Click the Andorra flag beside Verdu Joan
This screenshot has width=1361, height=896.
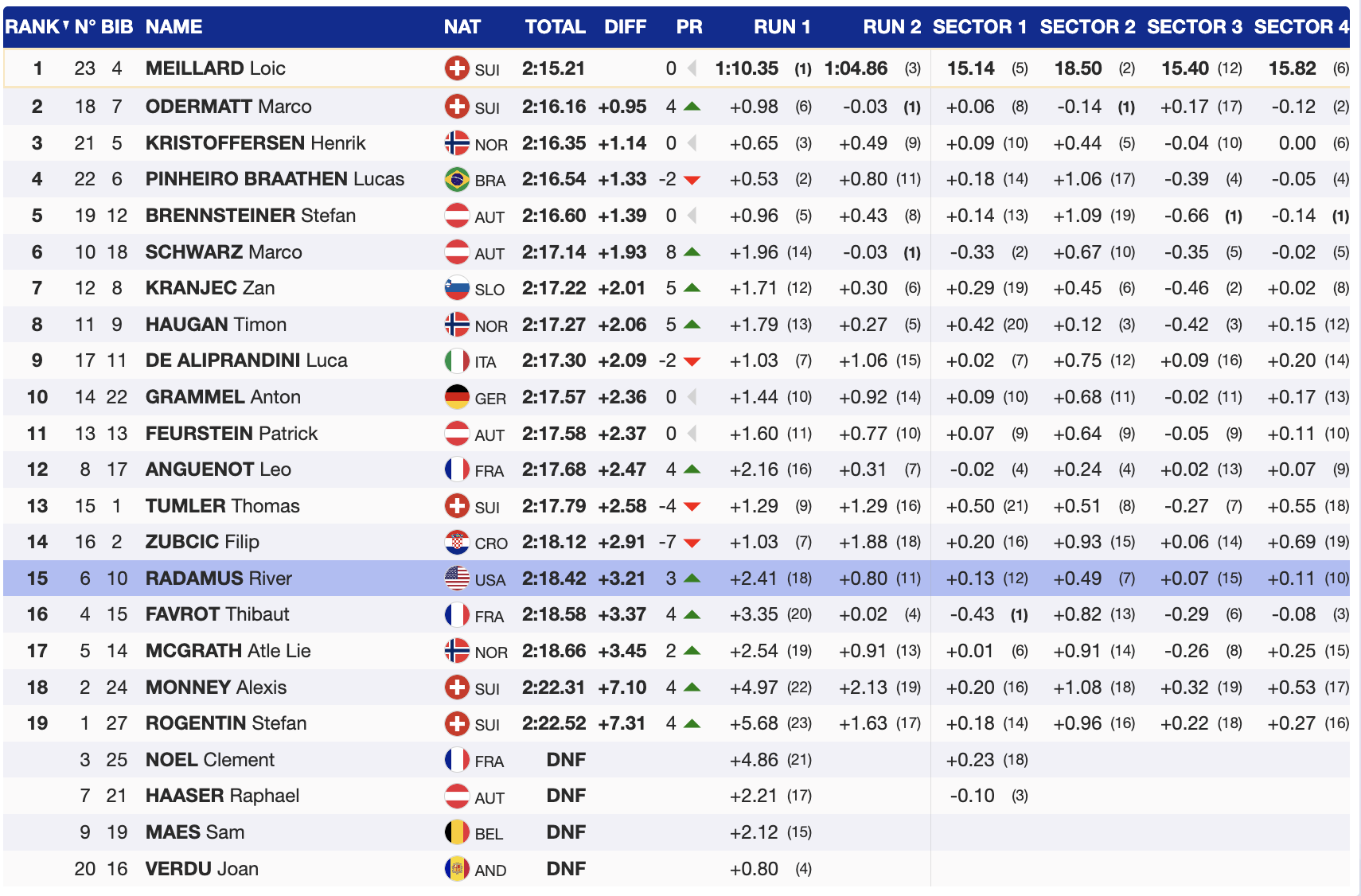pyautogui.click(x=456, y=869)
